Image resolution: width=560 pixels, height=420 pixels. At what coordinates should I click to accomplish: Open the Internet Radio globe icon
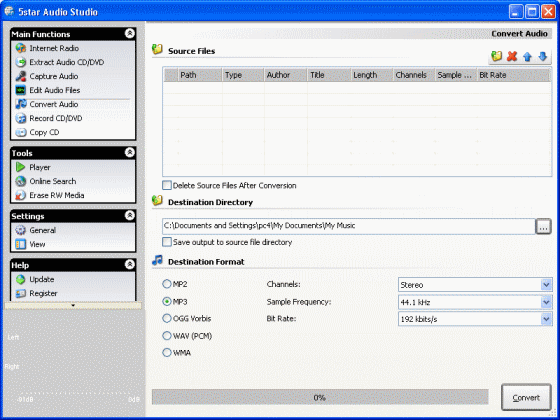[x=21, y=48]
